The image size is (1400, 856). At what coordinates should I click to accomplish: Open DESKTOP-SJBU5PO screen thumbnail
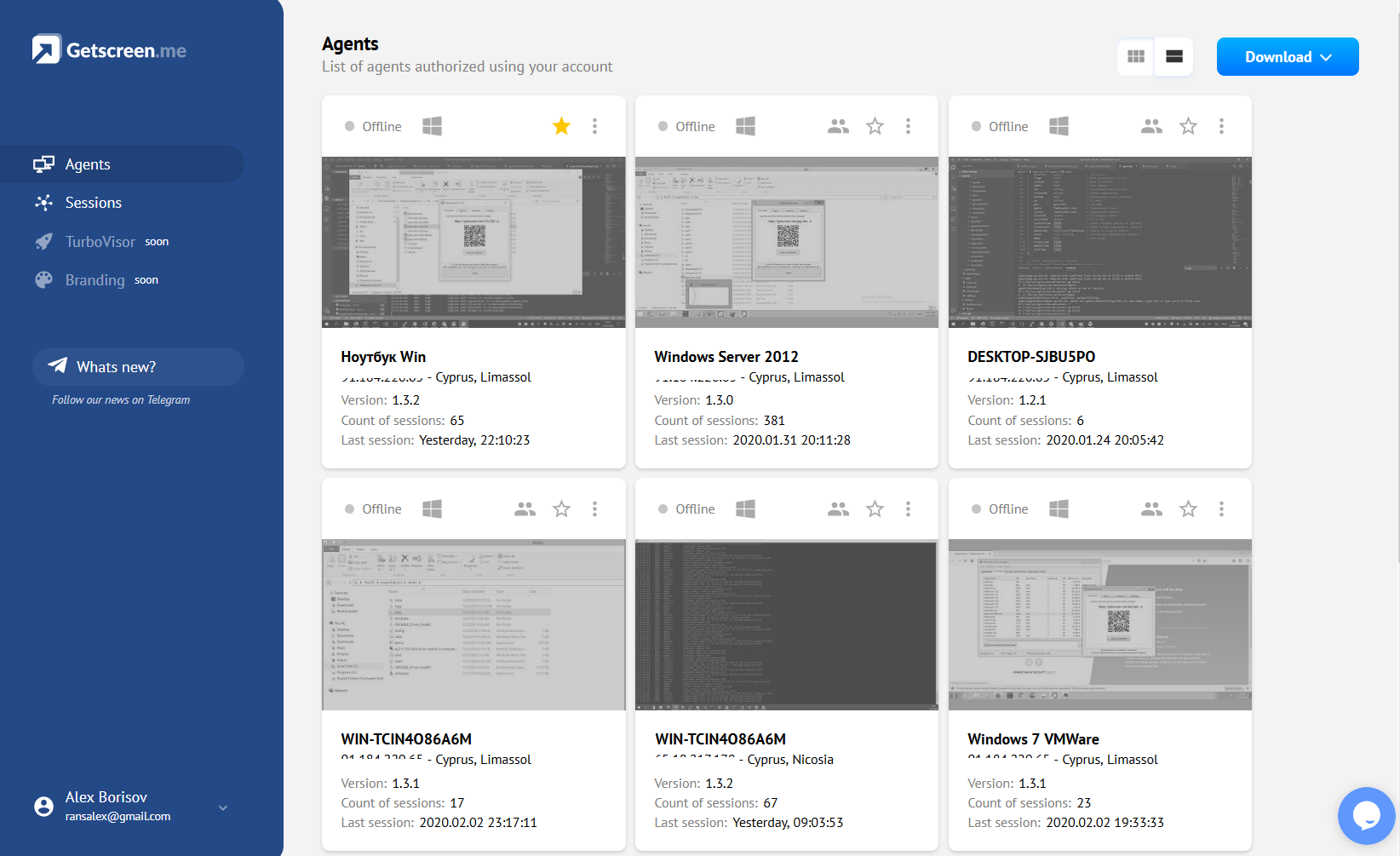1100,242
